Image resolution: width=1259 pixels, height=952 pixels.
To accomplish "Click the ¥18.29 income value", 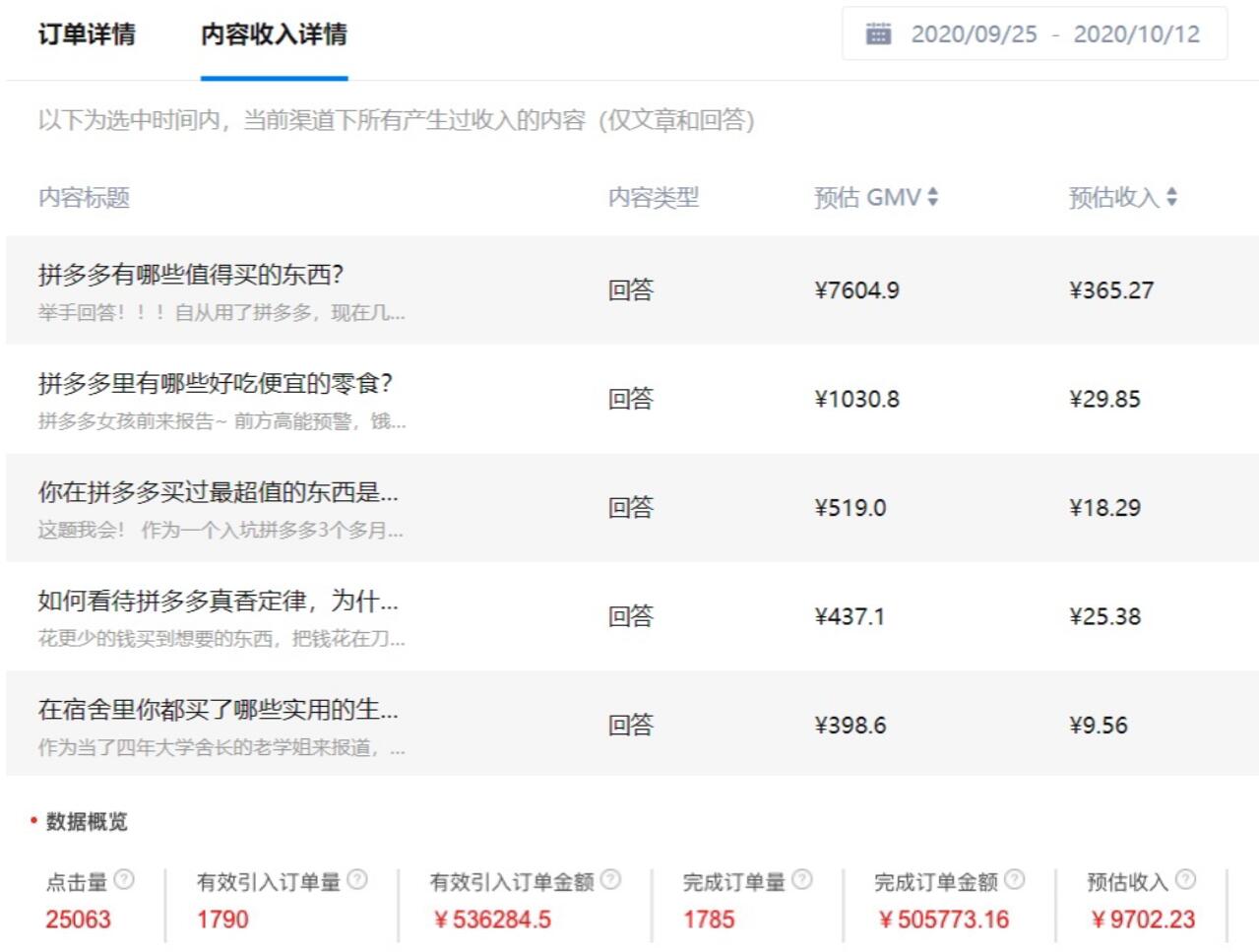I will coord(1104,508).
